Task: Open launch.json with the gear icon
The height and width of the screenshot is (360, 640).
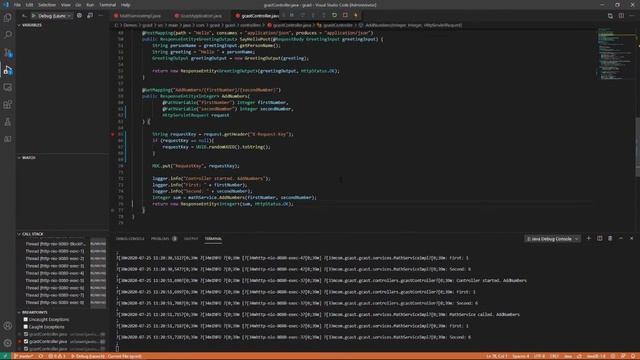Action: click(79, 16)
